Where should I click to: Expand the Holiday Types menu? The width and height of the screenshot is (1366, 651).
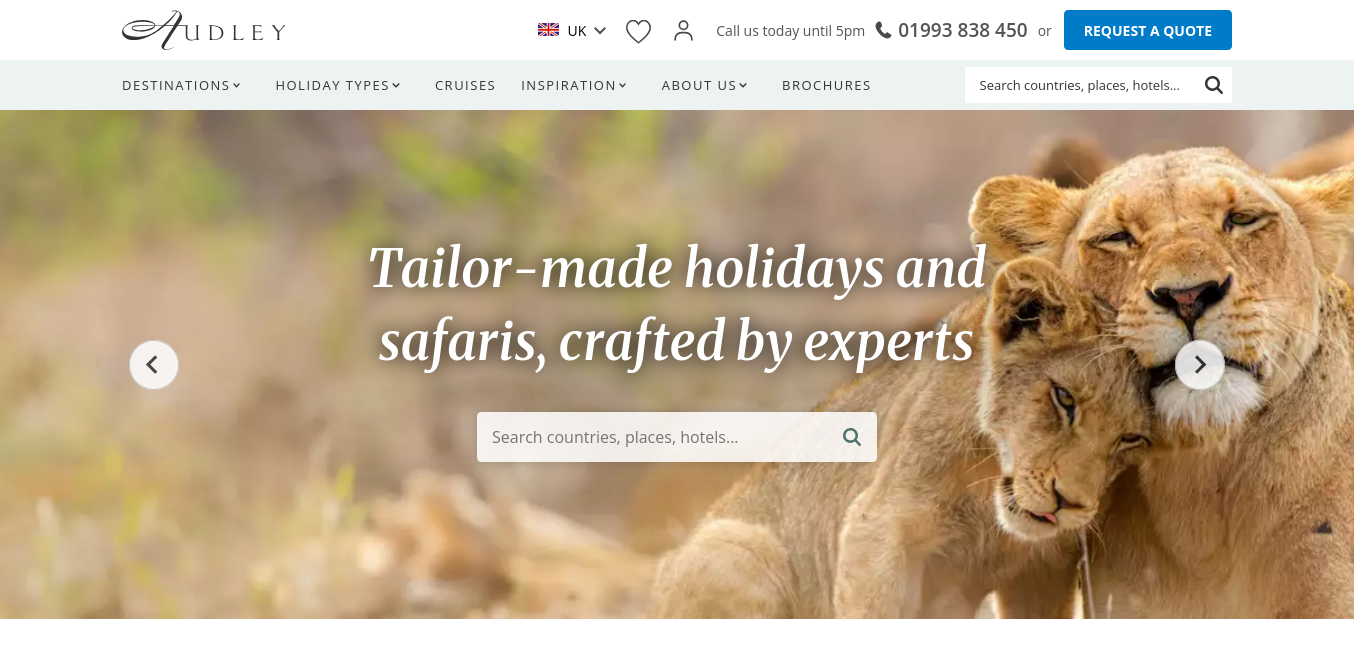338,85
